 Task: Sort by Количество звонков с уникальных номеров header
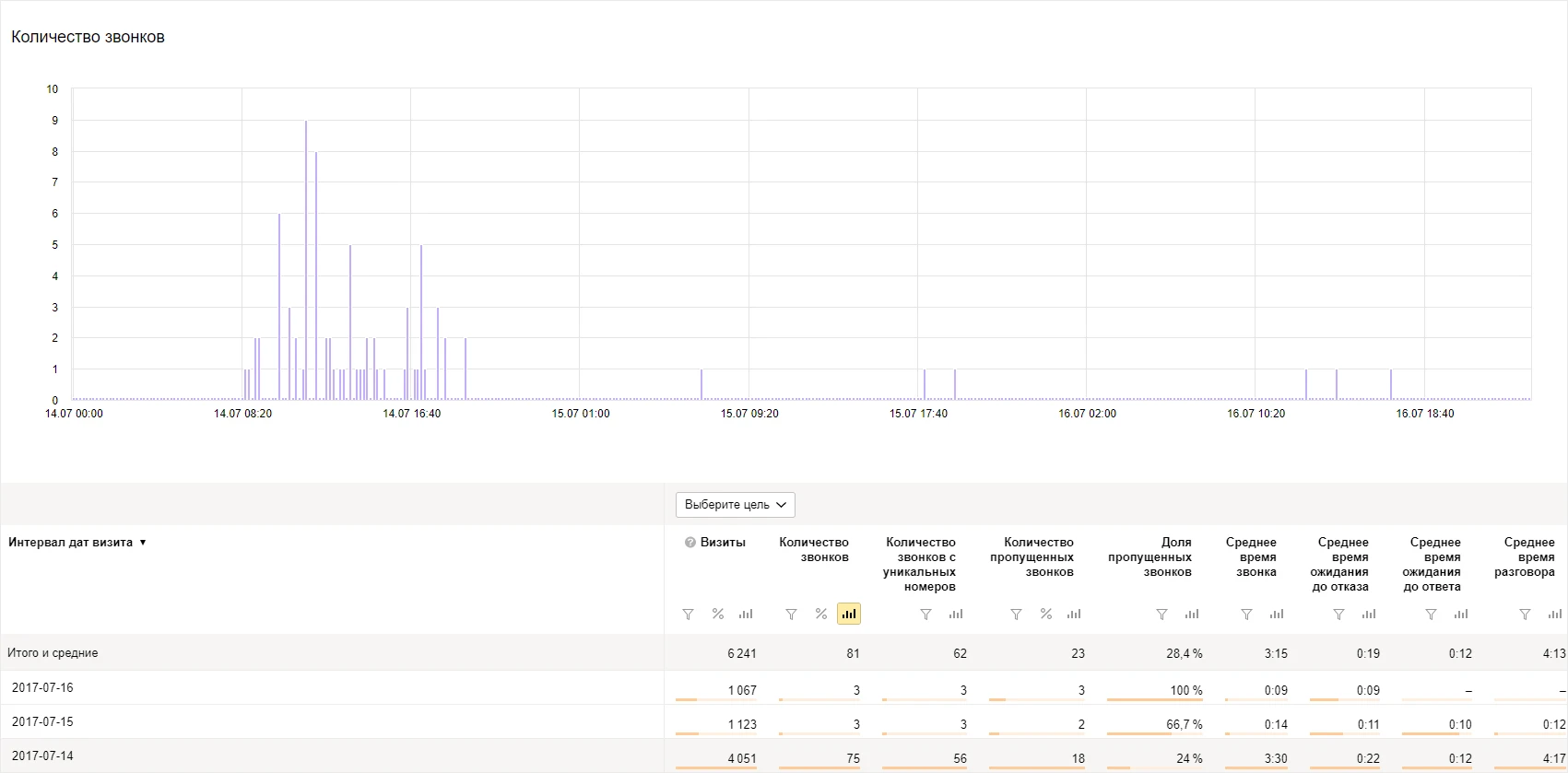(x=920, y=565)
